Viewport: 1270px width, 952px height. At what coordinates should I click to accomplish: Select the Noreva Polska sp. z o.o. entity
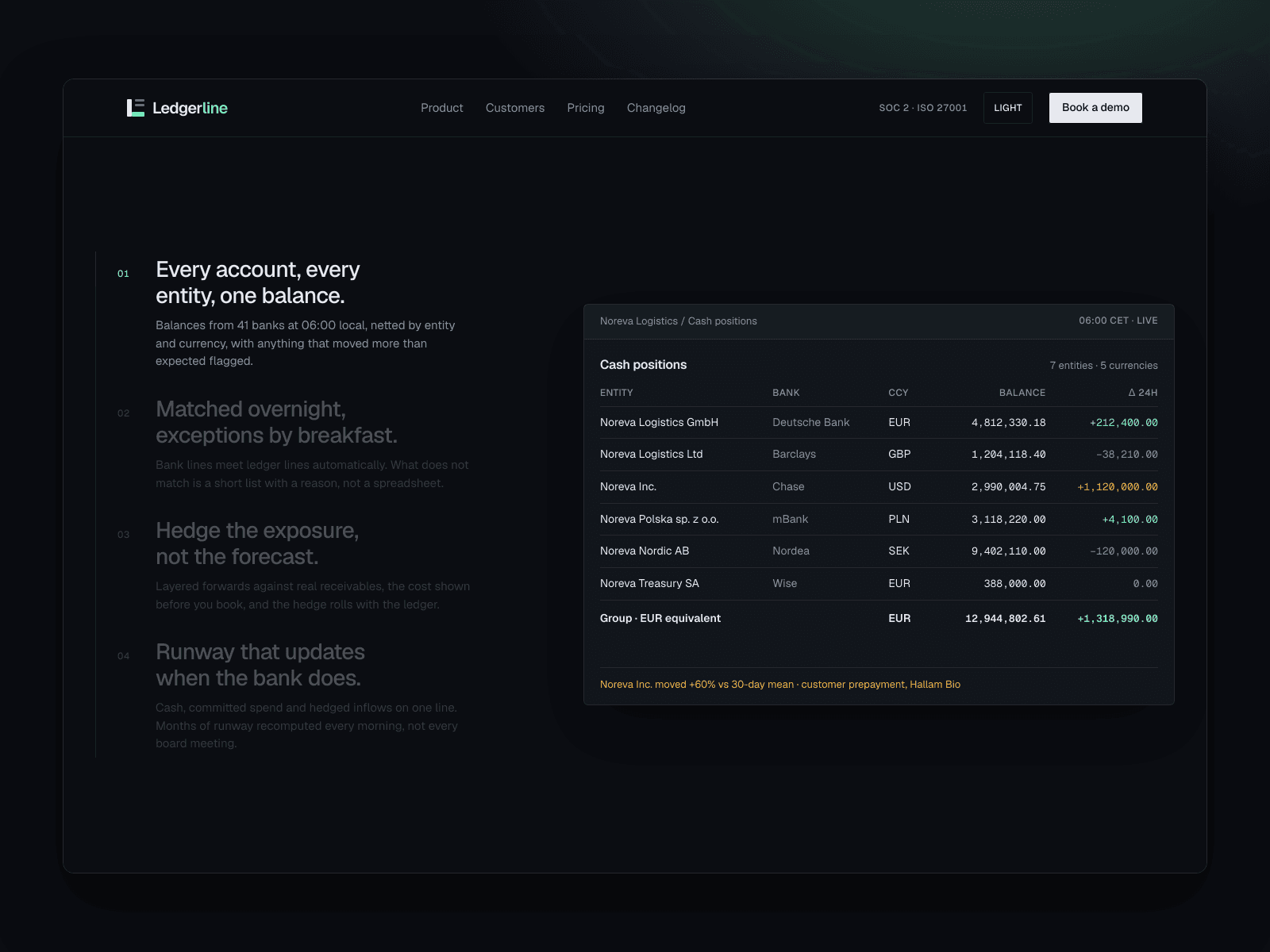[x=660, y=520]
